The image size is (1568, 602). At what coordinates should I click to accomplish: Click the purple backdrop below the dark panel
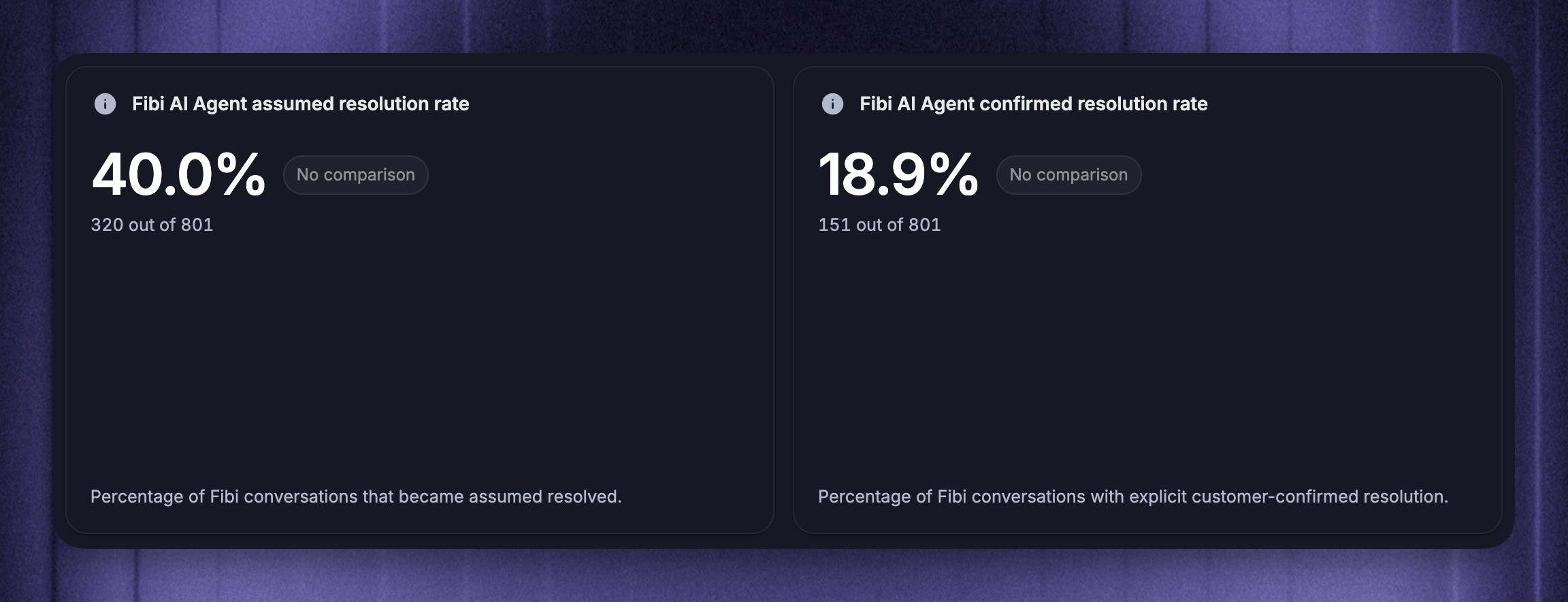(784, 576)
